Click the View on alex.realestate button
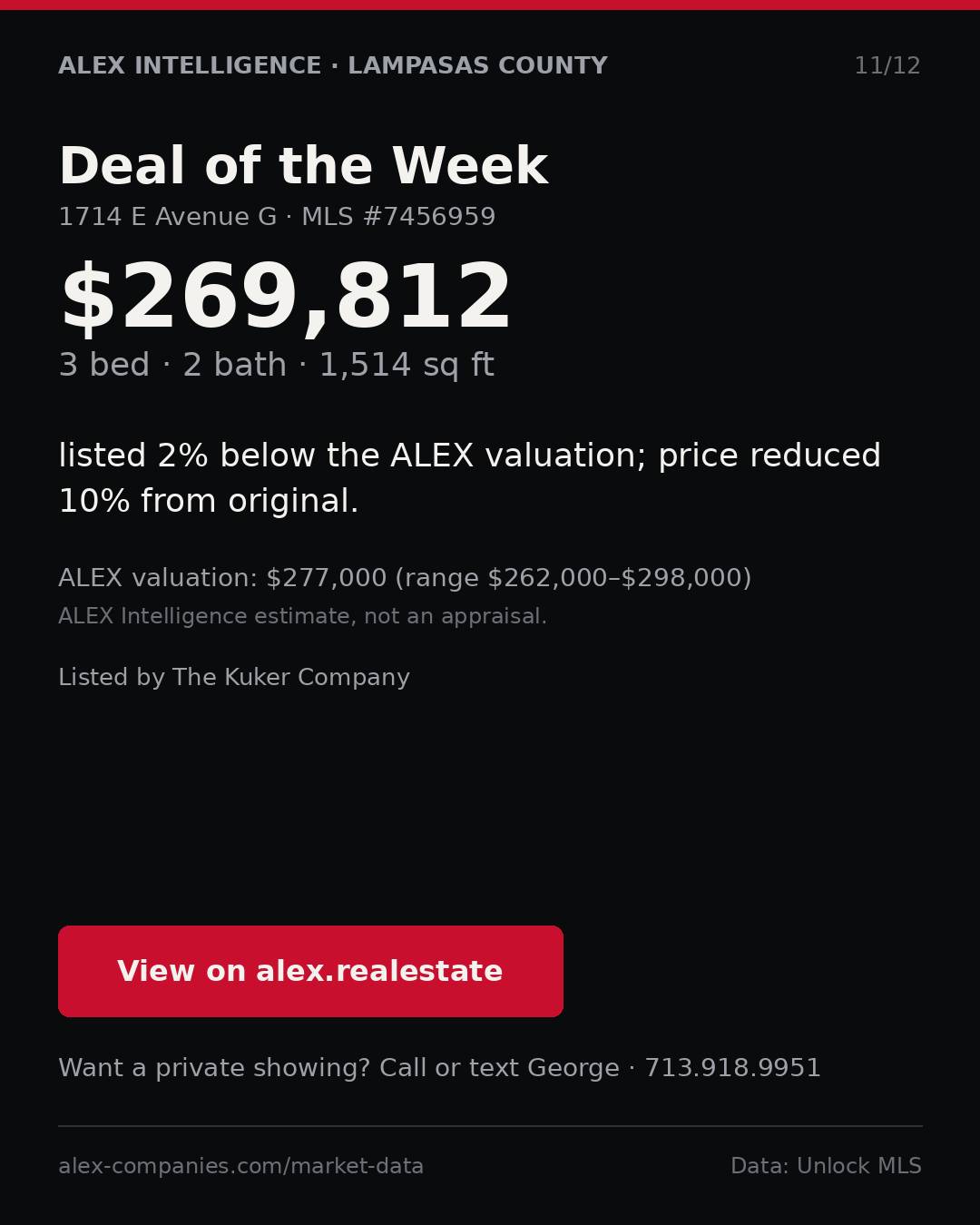The width and height of the screenshot is (980, 1225). [x=310, y=971]
